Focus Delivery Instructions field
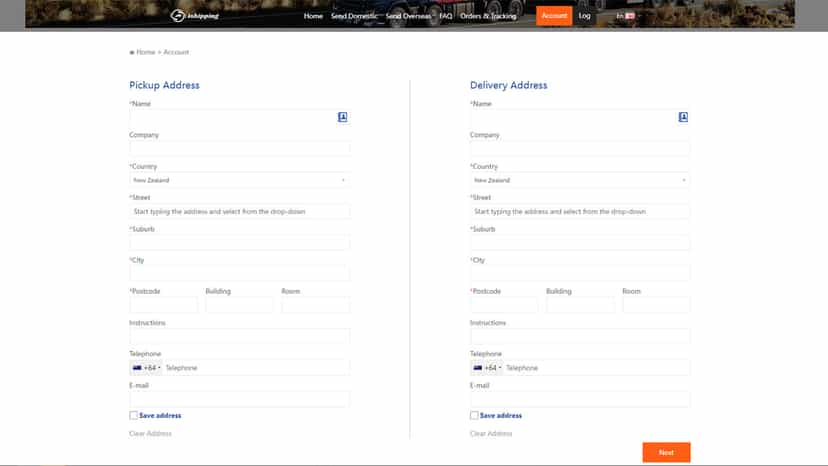Image resolution: width=828 pixels, height=466 pixels. (580, 337)
